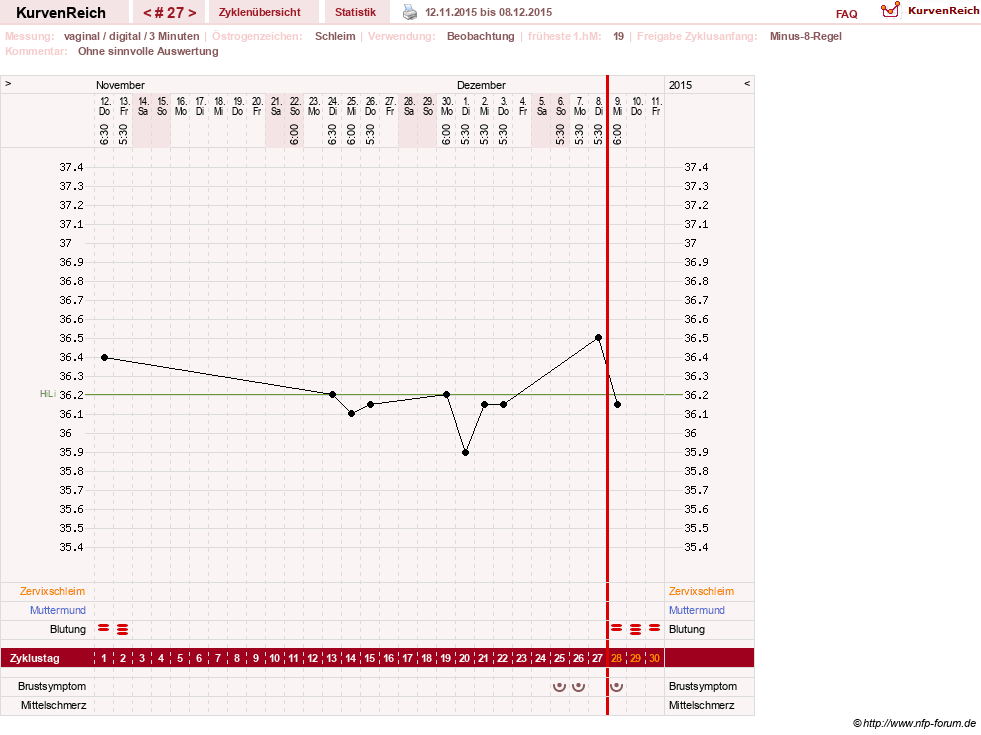Screen dimensions: 981x735
Task: Click heavy bleeding symbol on cycle day 2
Action: [123, 629]
